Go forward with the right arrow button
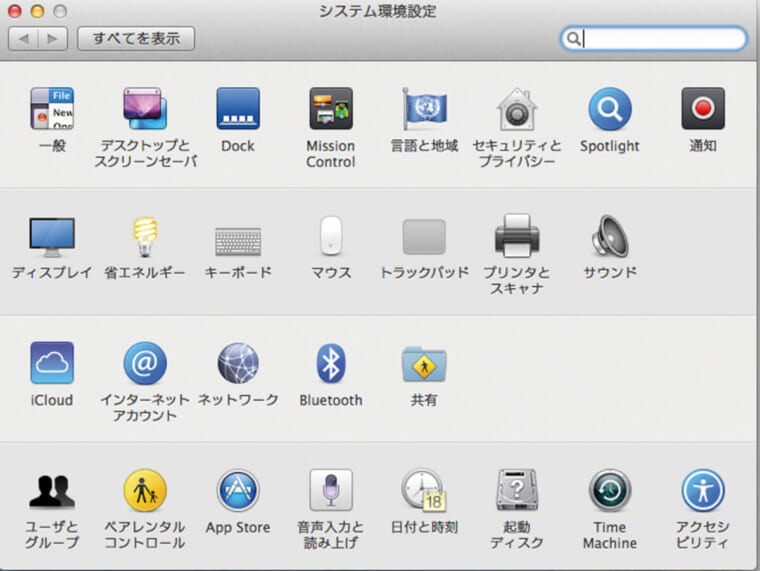760x571 pixels. coord(53,38)
